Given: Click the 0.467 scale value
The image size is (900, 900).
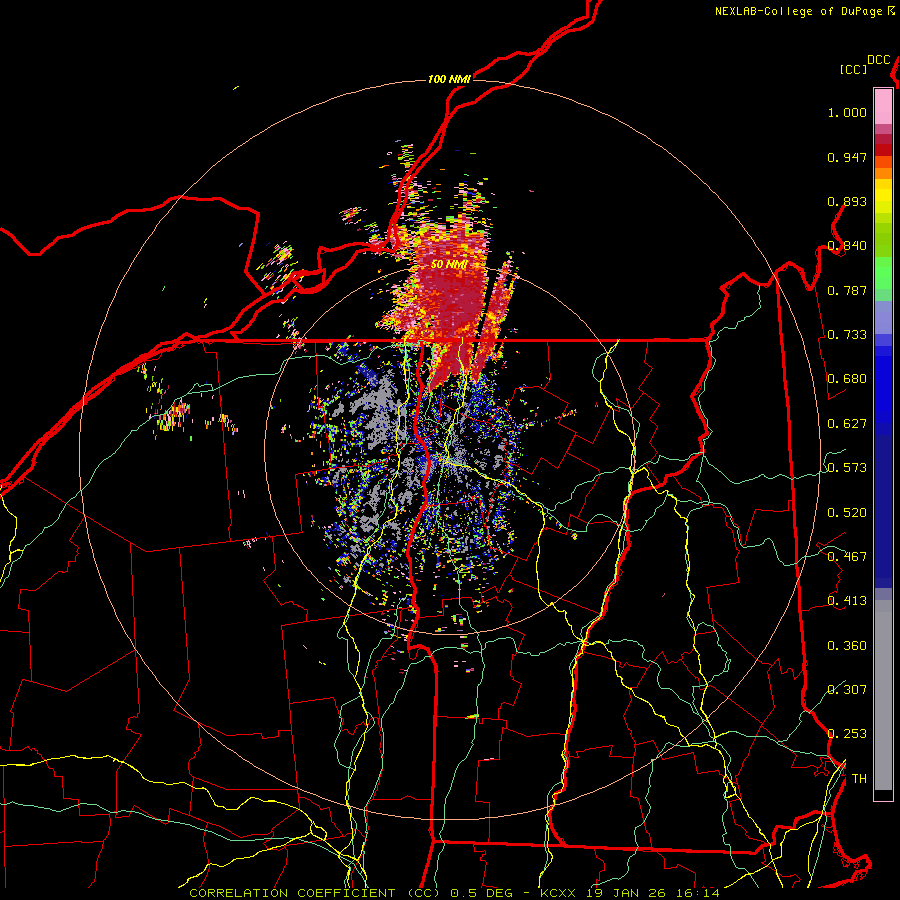Looking at the screenshot, I should pos(847,557).
